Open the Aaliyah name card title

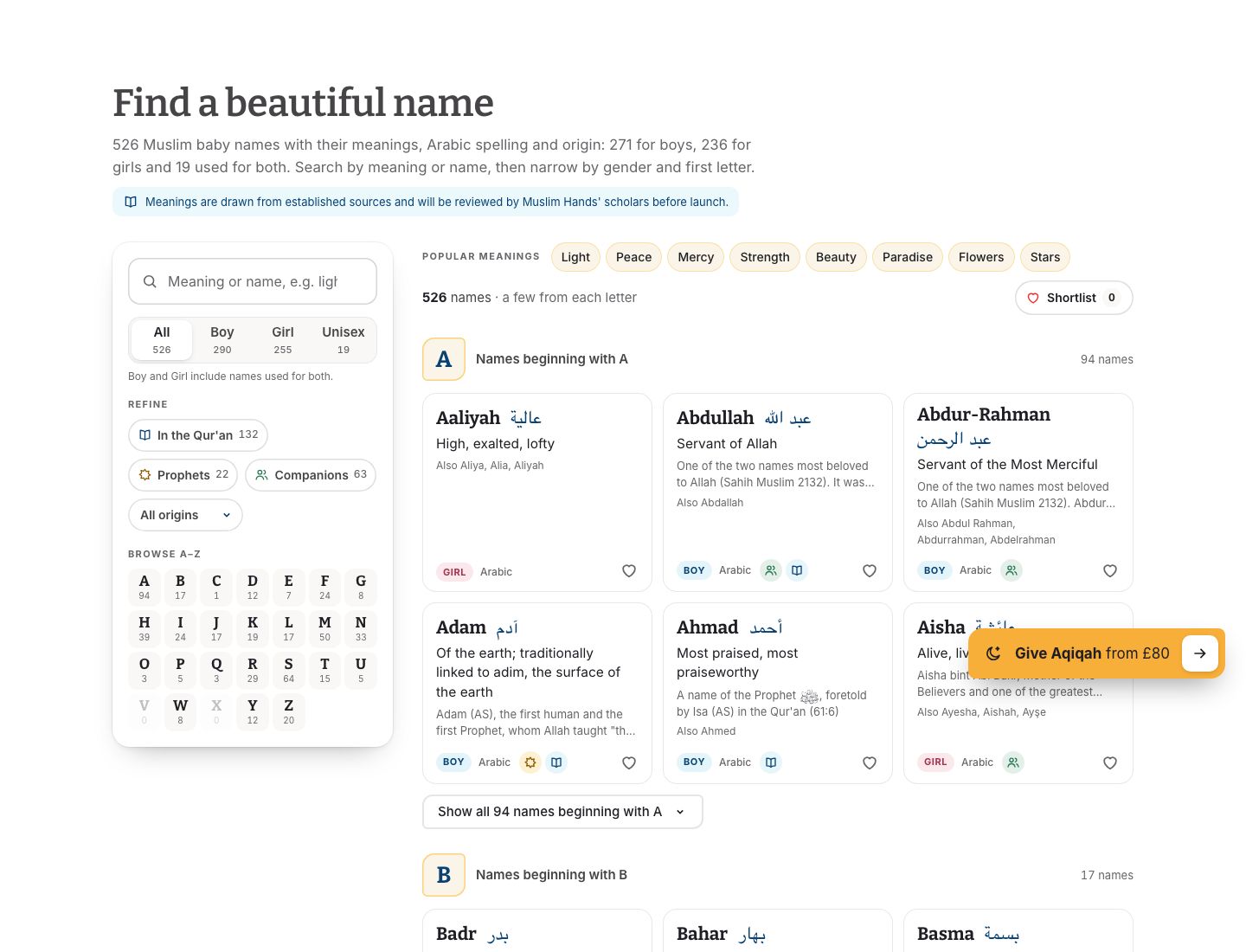tap(468, 418)
